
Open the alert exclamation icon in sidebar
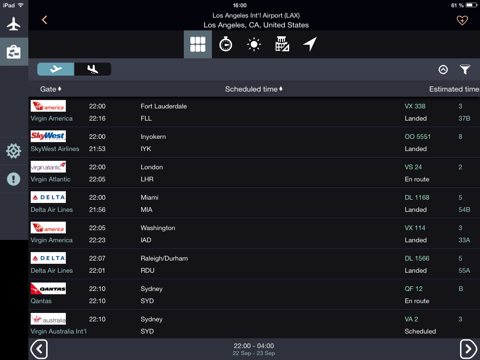point(13,179)
